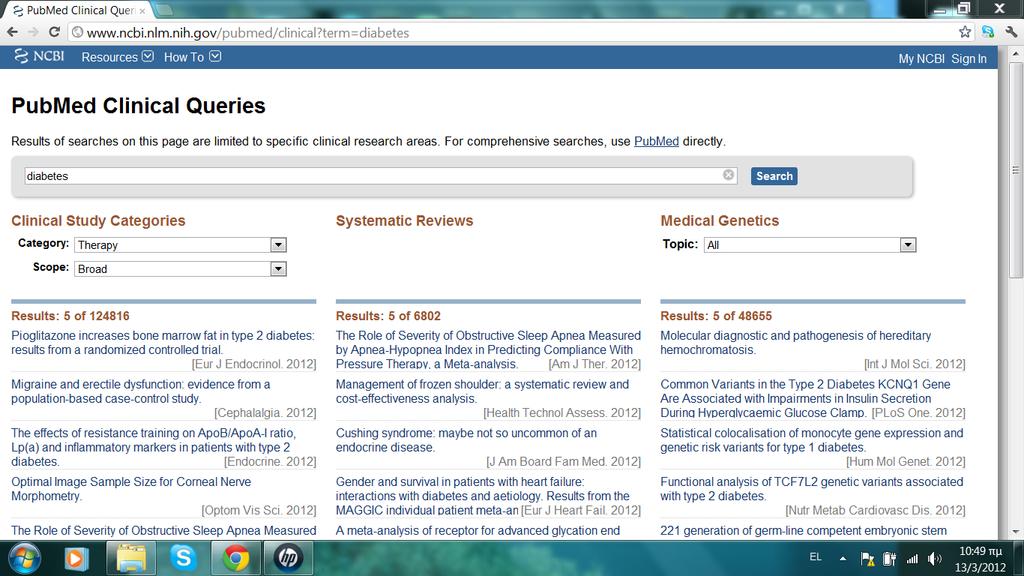Screen dimensions: 1024x576
Task: Open the Action Center flag icon
Action: pyautogui.click(x=867, y=558)
